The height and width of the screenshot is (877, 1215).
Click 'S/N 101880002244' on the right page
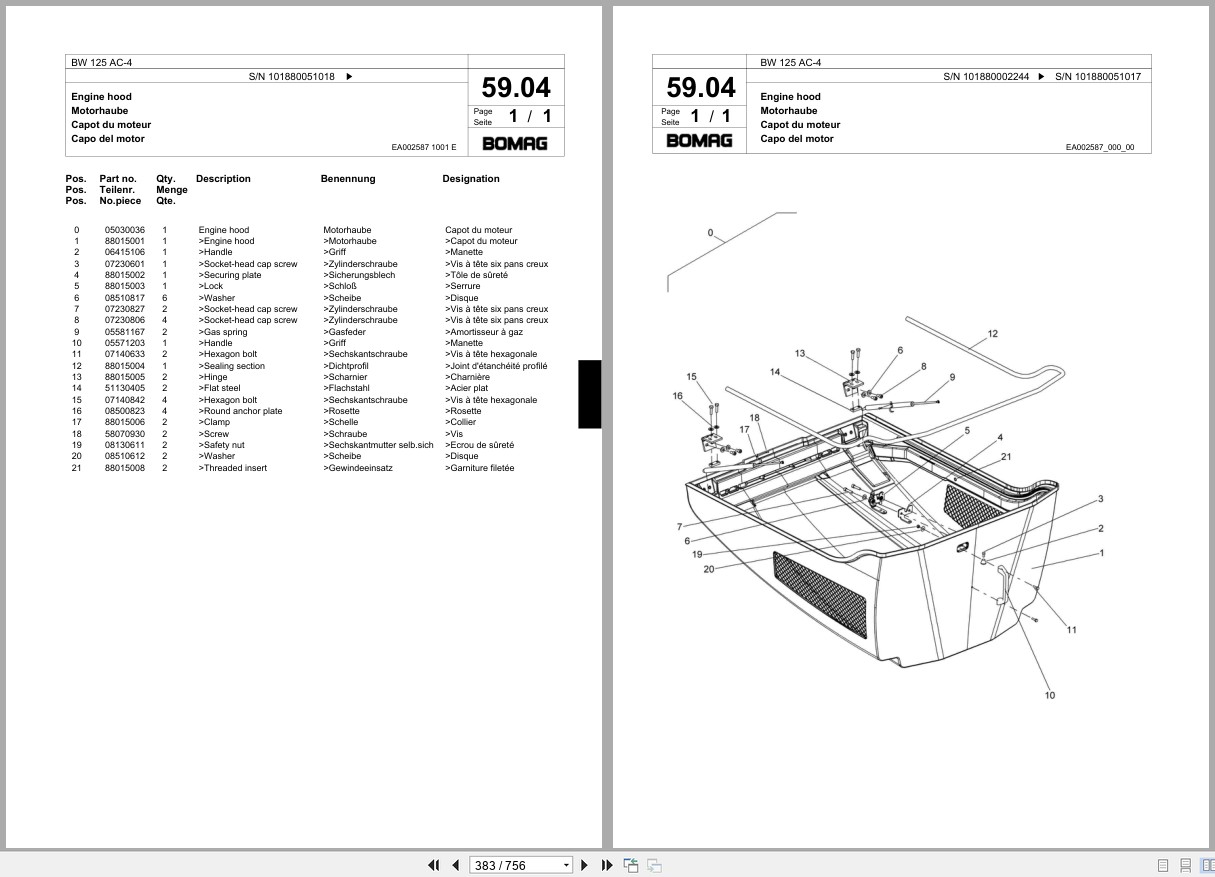[x=988, y=76]
